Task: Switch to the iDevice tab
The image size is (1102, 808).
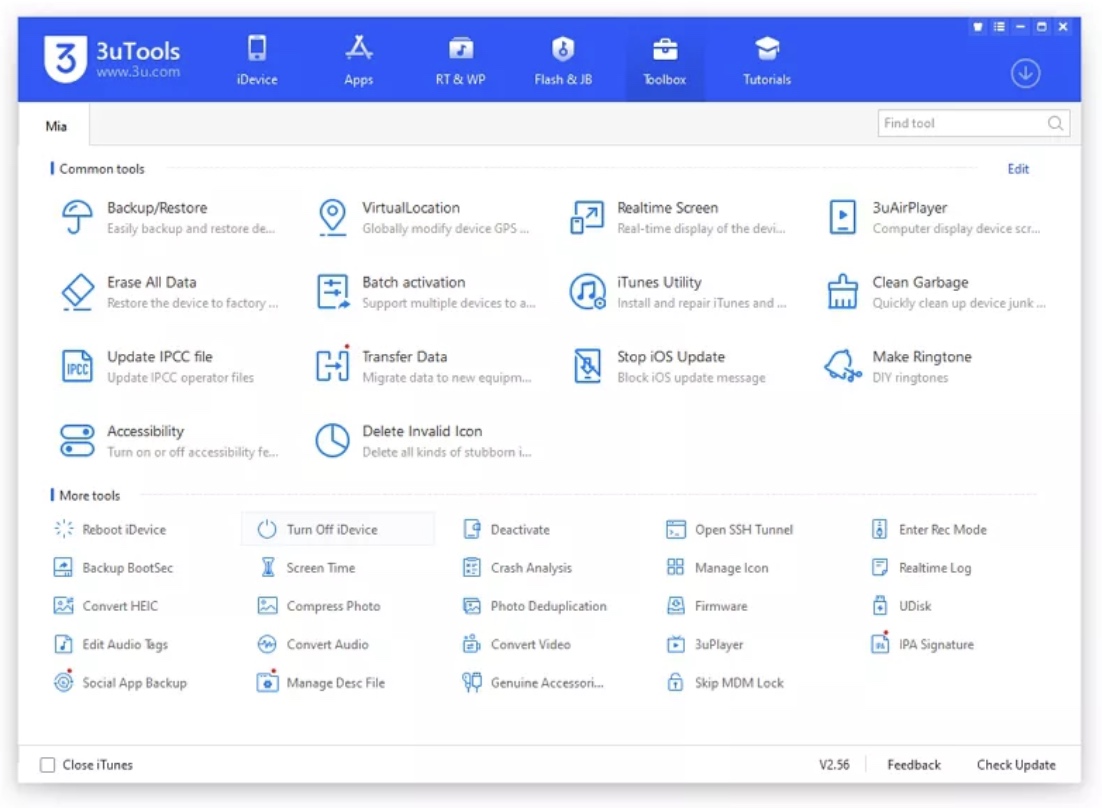Action: tap(257, 60)
